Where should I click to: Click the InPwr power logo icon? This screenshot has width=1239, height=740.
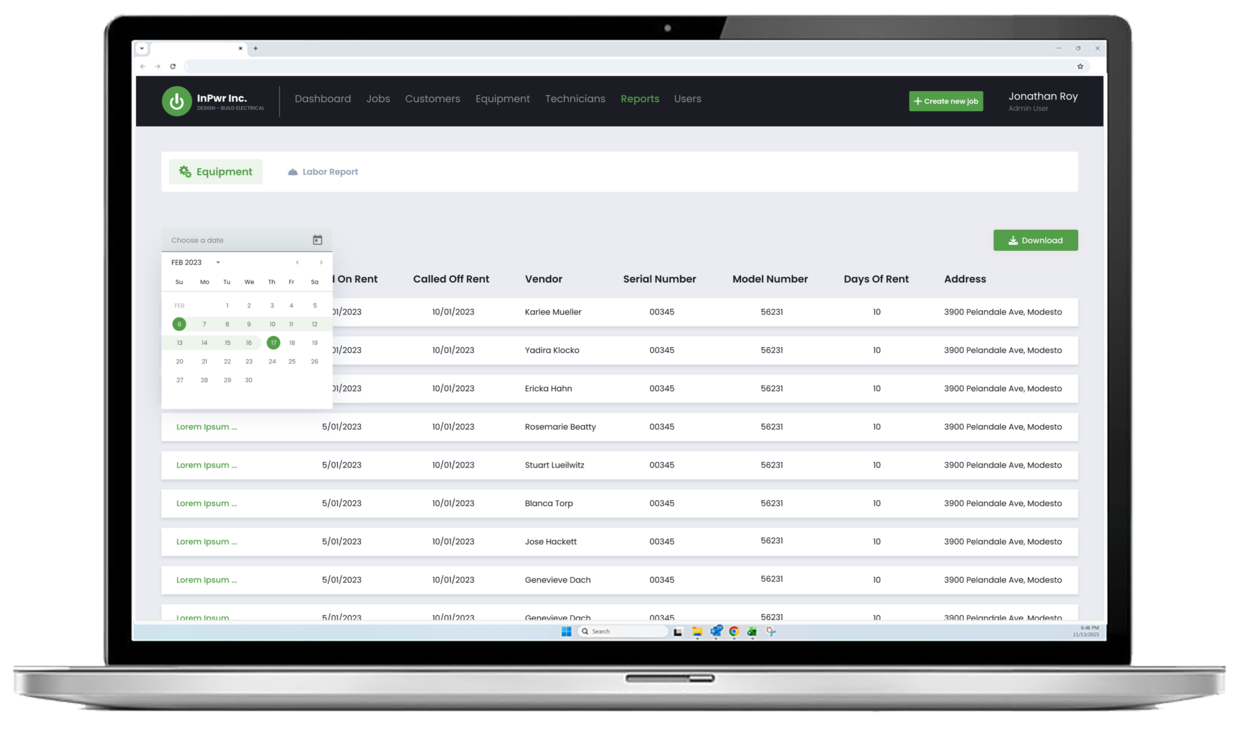coord(177,101)
